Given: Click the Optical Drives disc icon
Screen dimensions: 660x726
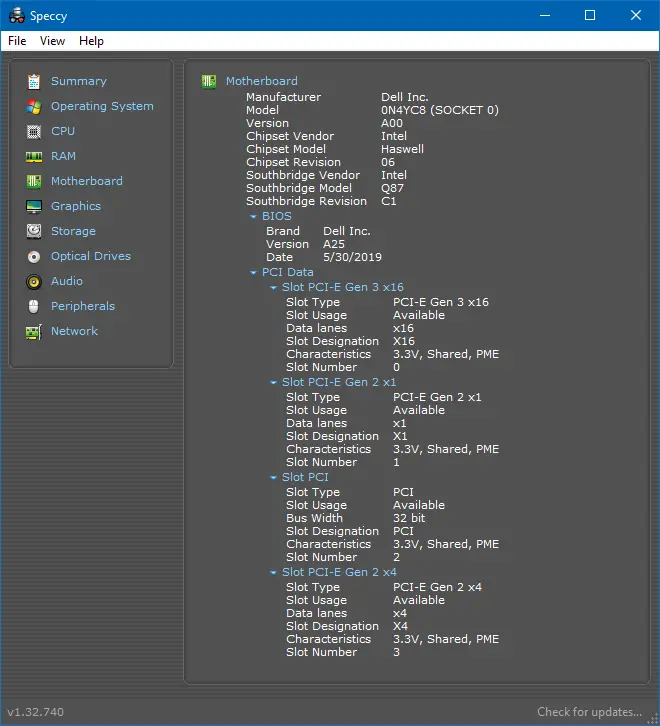Looking at the screenshot, I should coord(34,257).
